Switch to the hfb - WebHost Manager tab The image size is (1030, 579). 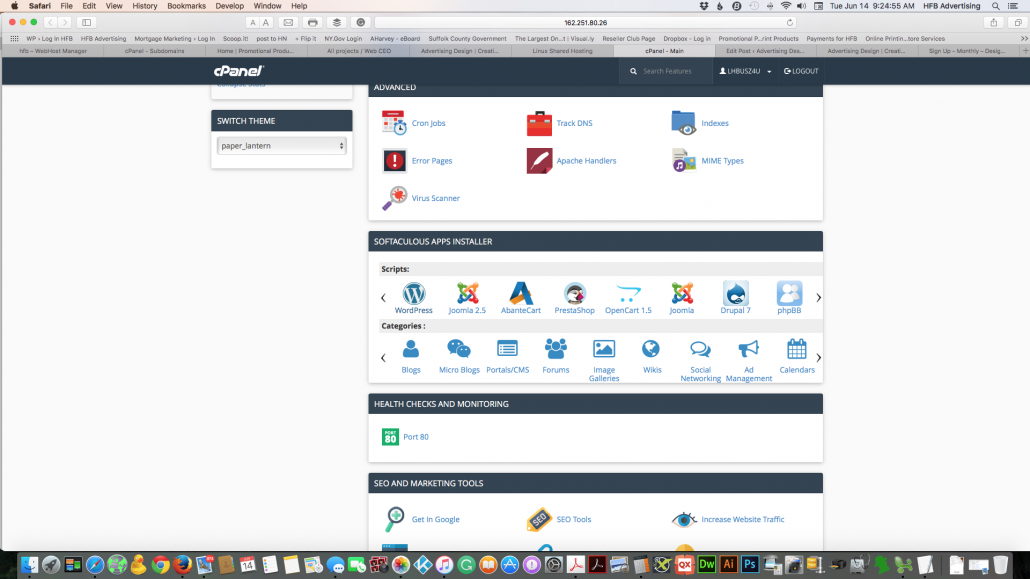click(53, 51)
